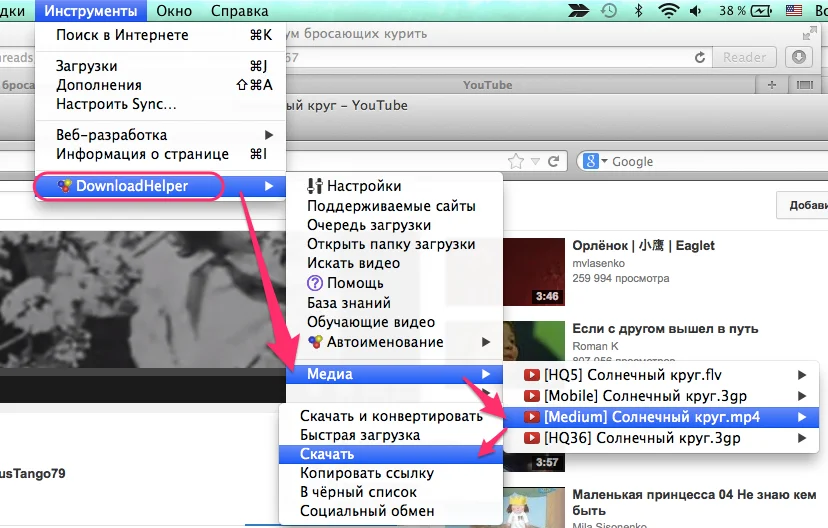The width and height of the screenshot is (828, 528).
Task: Open Помощь in DownloadHelper menu
Action: (x=394, y=283)
